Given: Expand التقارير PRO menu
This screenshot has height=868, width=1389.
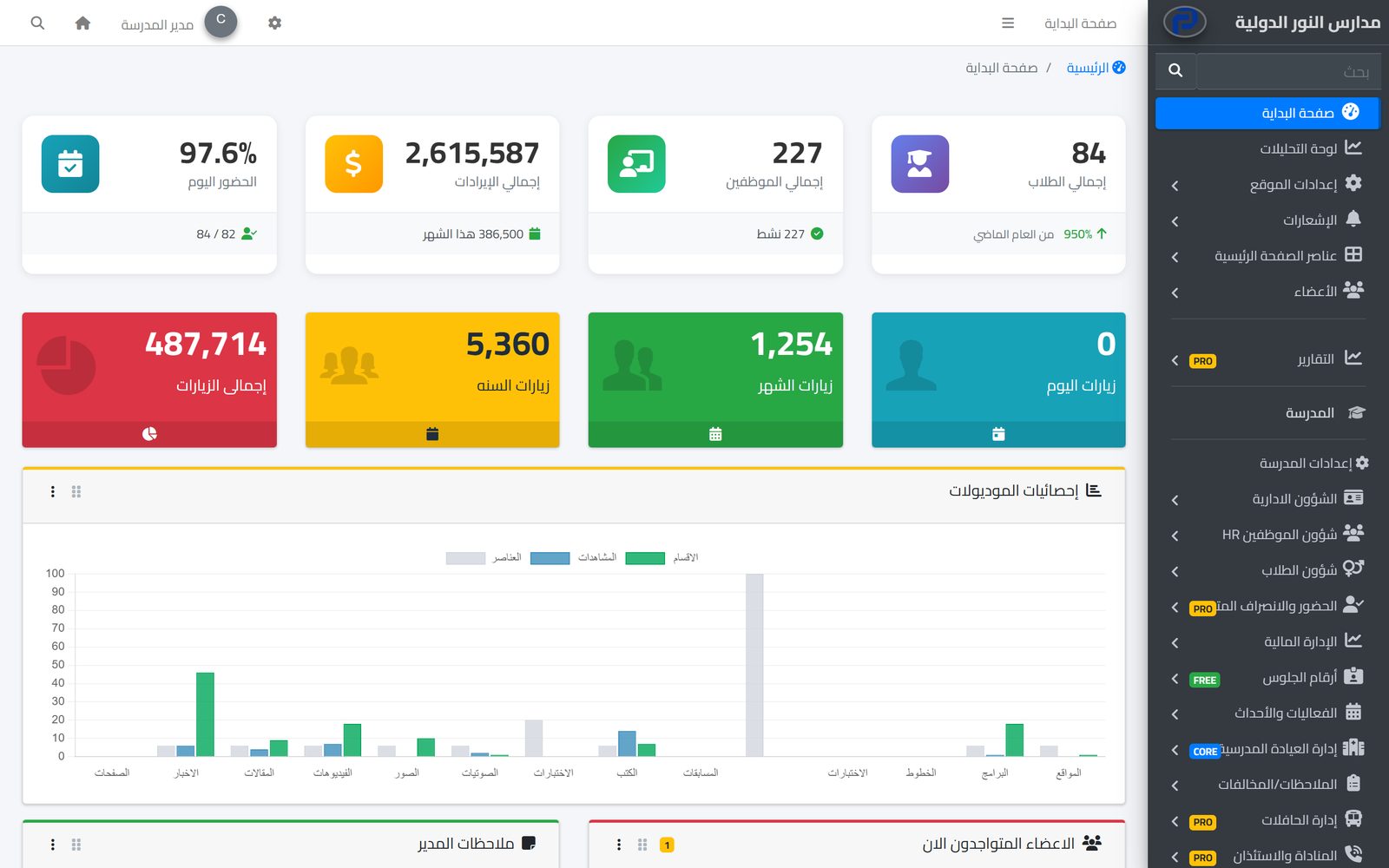Looking at the screenshot, I should 1267,359.
